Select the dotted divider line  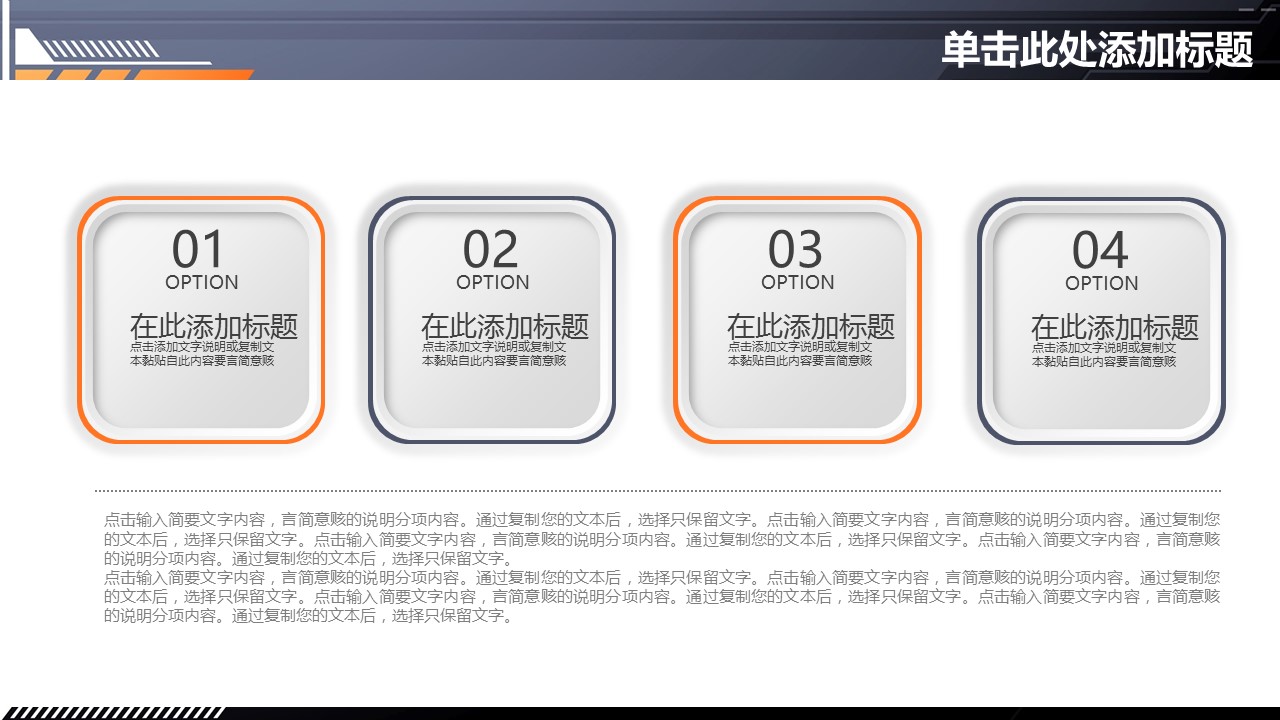tap(657, 491)
